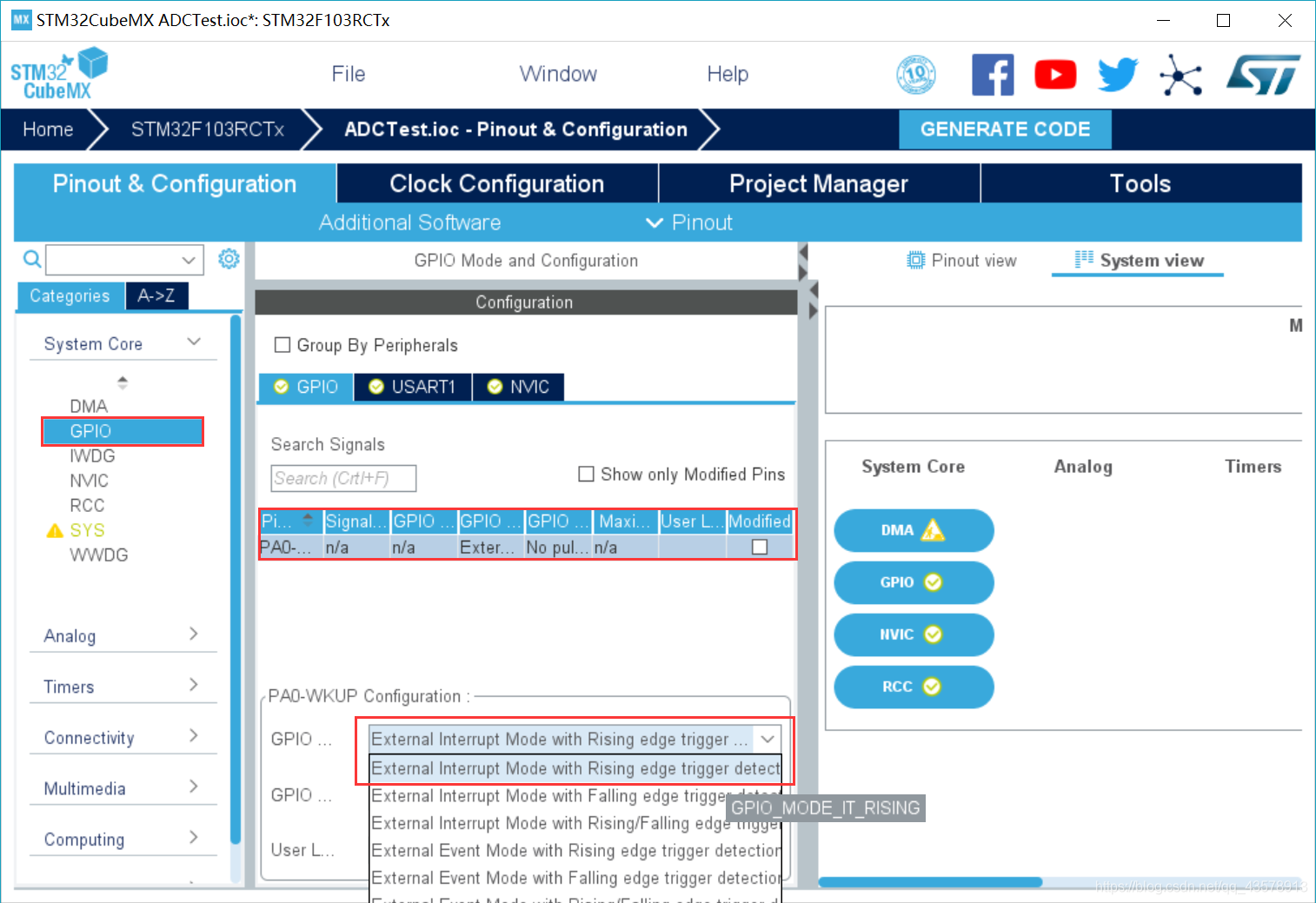This screenshot has width=1316, height=903.
Task: Switch to Project Manager tab
Action: (x=819, y=183)
